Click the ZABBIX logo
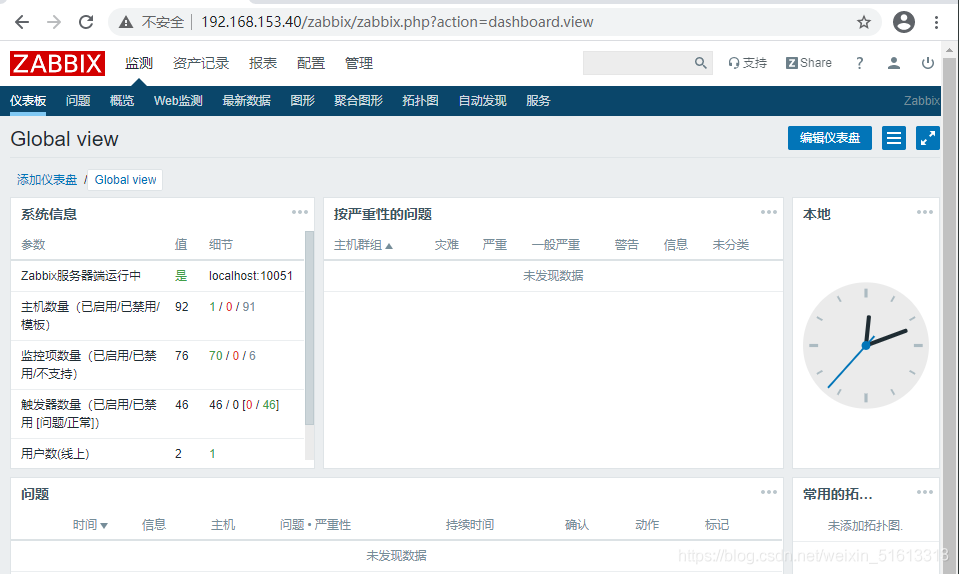This screenshot has height=574, width=959. (x=57, y=63)
